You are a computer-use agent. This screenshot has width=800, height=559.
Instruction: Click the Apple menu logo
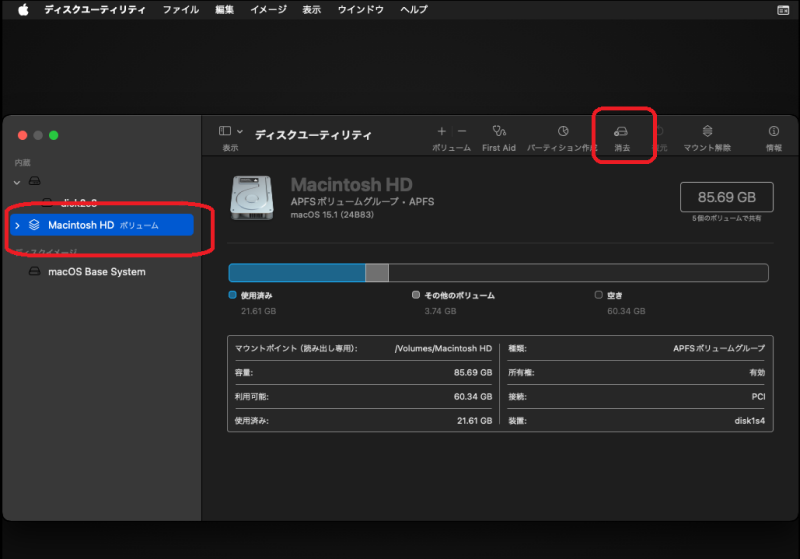coord(23,9)
